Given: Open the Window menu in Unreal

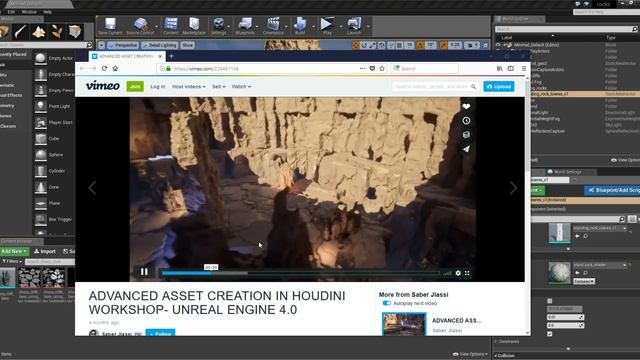Looking at the screenshot, I should pyautogui.click(x=29, y=12).
